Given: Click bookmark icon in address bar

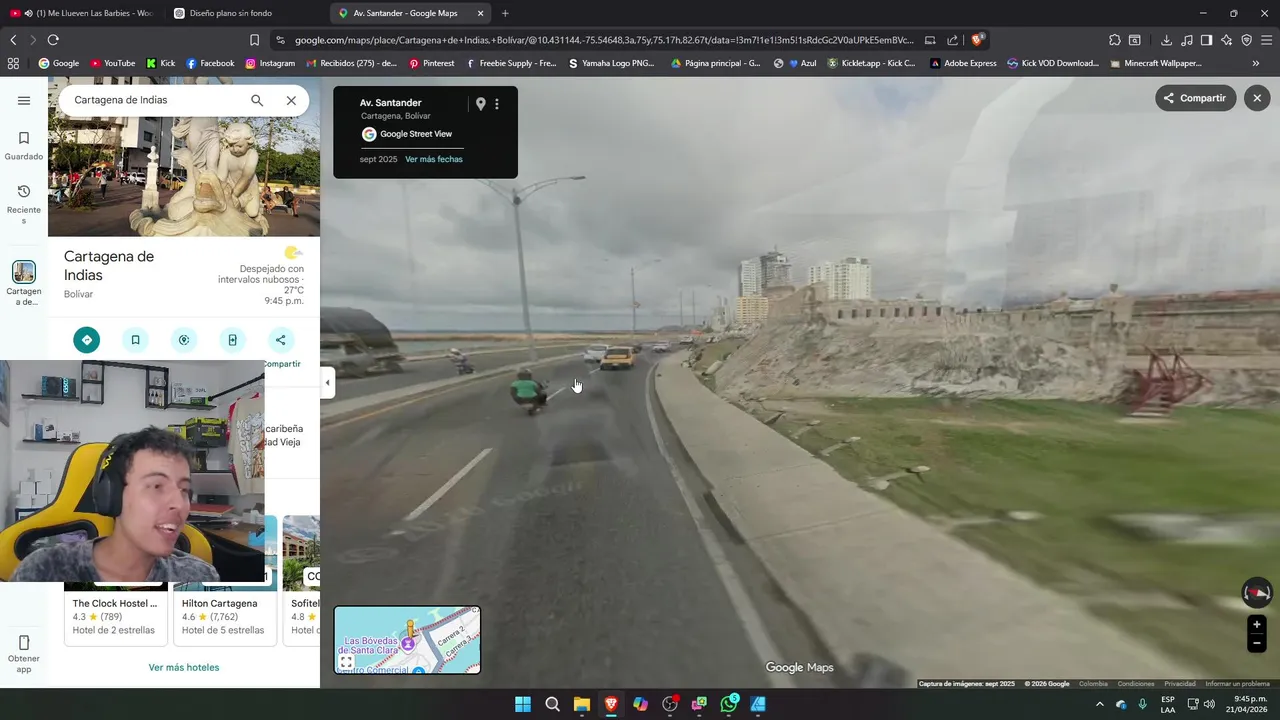Looking at the screenshot, I should pos(254,40).
